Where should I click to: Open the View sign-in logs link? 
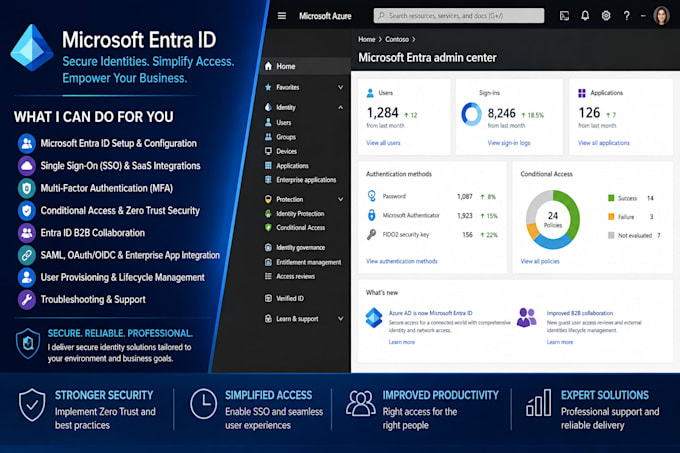(x=509, y=143)
